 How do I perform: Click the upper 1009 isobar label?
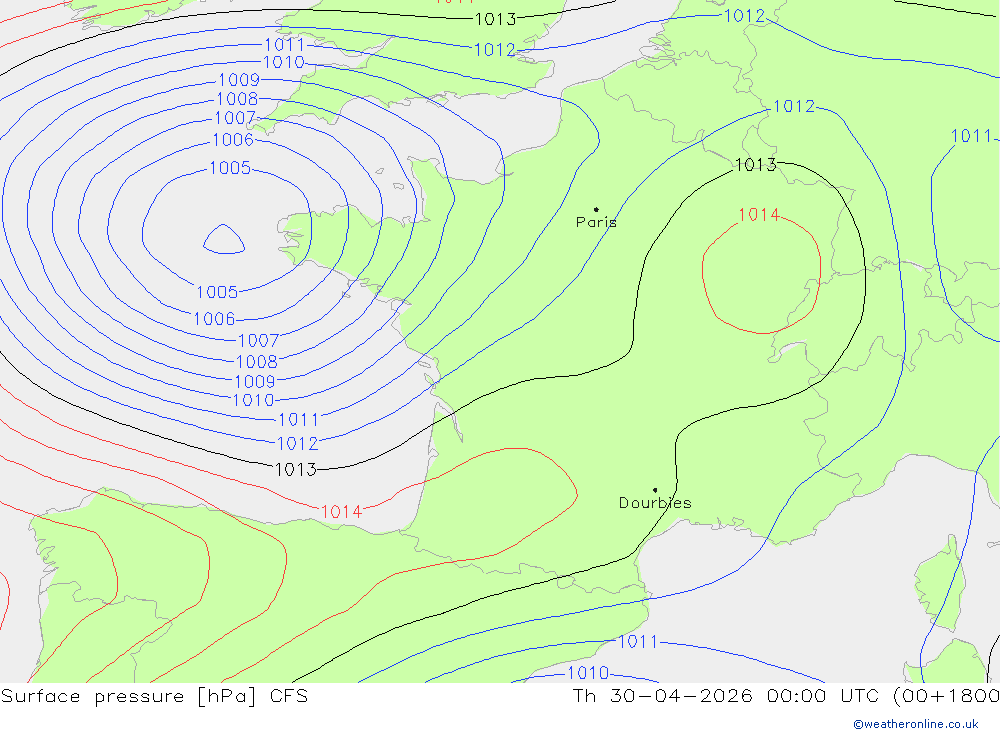pos(239,80)
